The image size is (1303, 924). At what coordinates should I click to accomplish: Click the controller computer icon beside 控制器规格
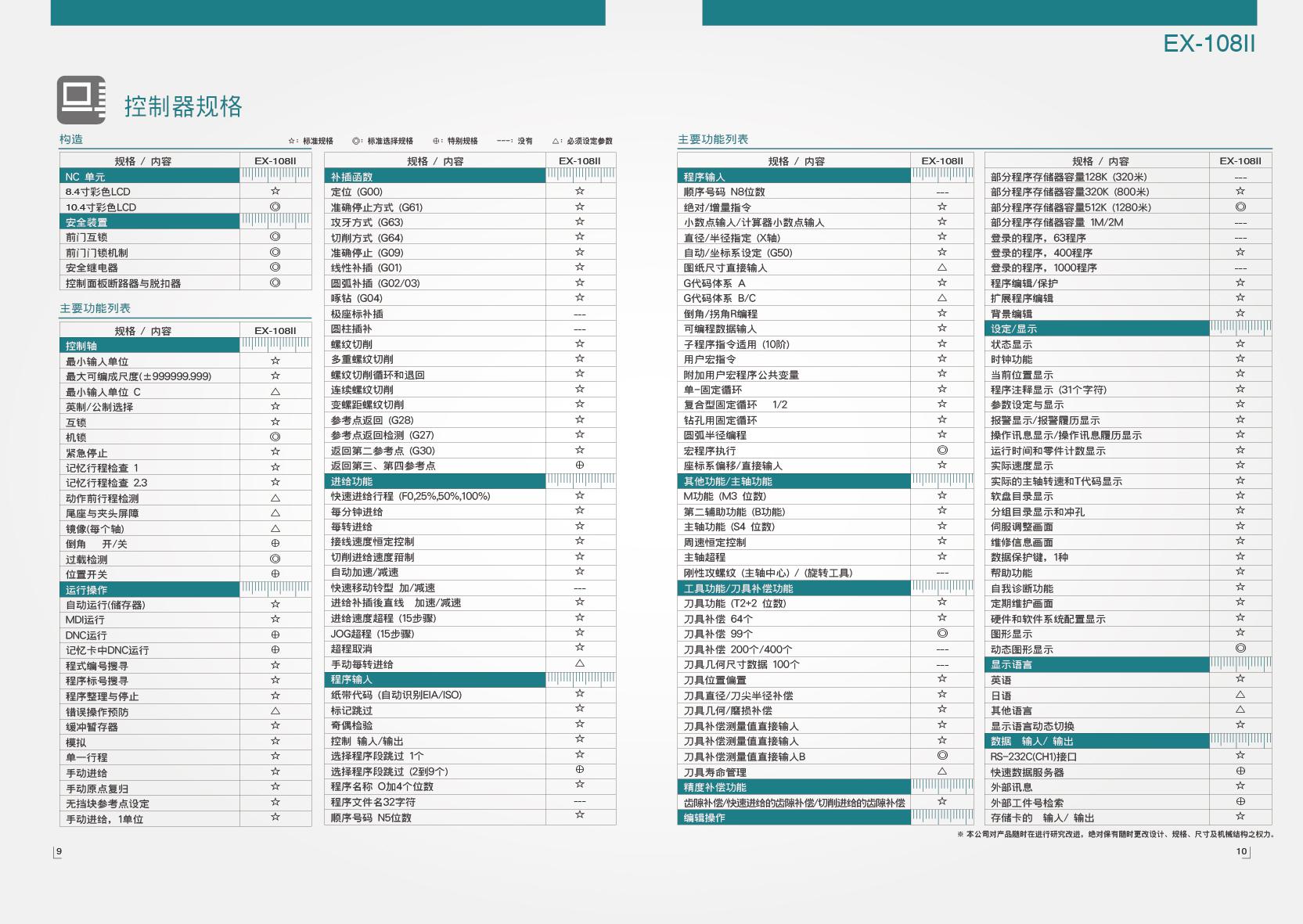click(x=81, y=99)
